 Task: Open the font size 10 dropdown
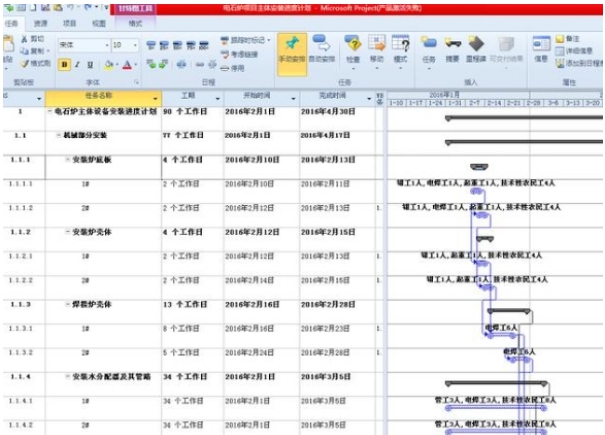[x=135, y=46]
